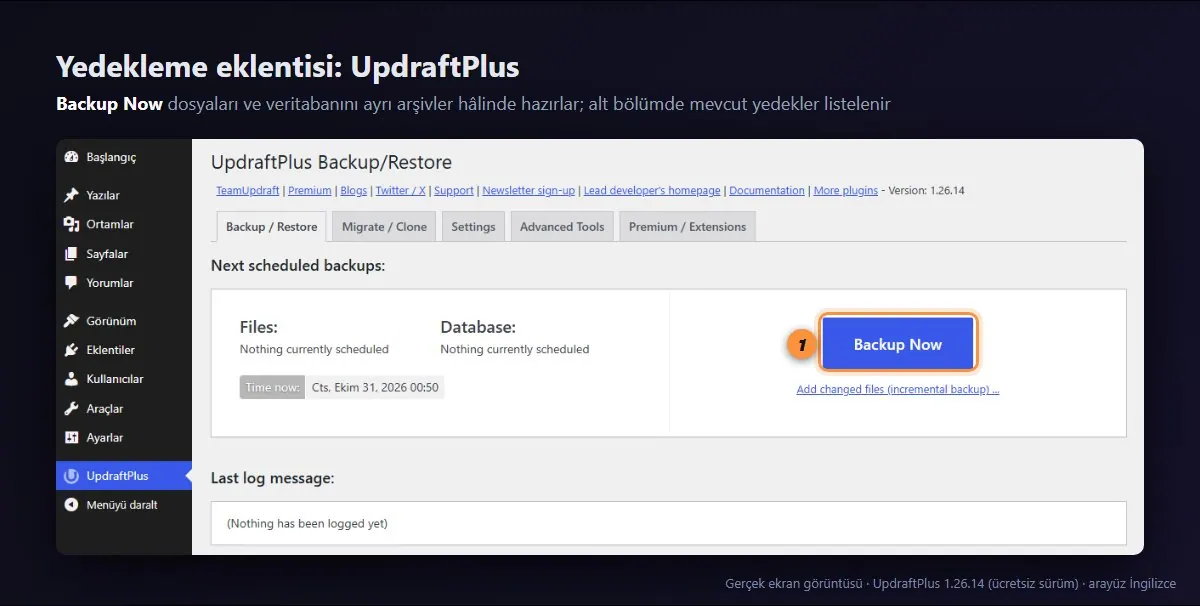Open the Settings tab
This screenshot has width=1200, height=606.
473,227
